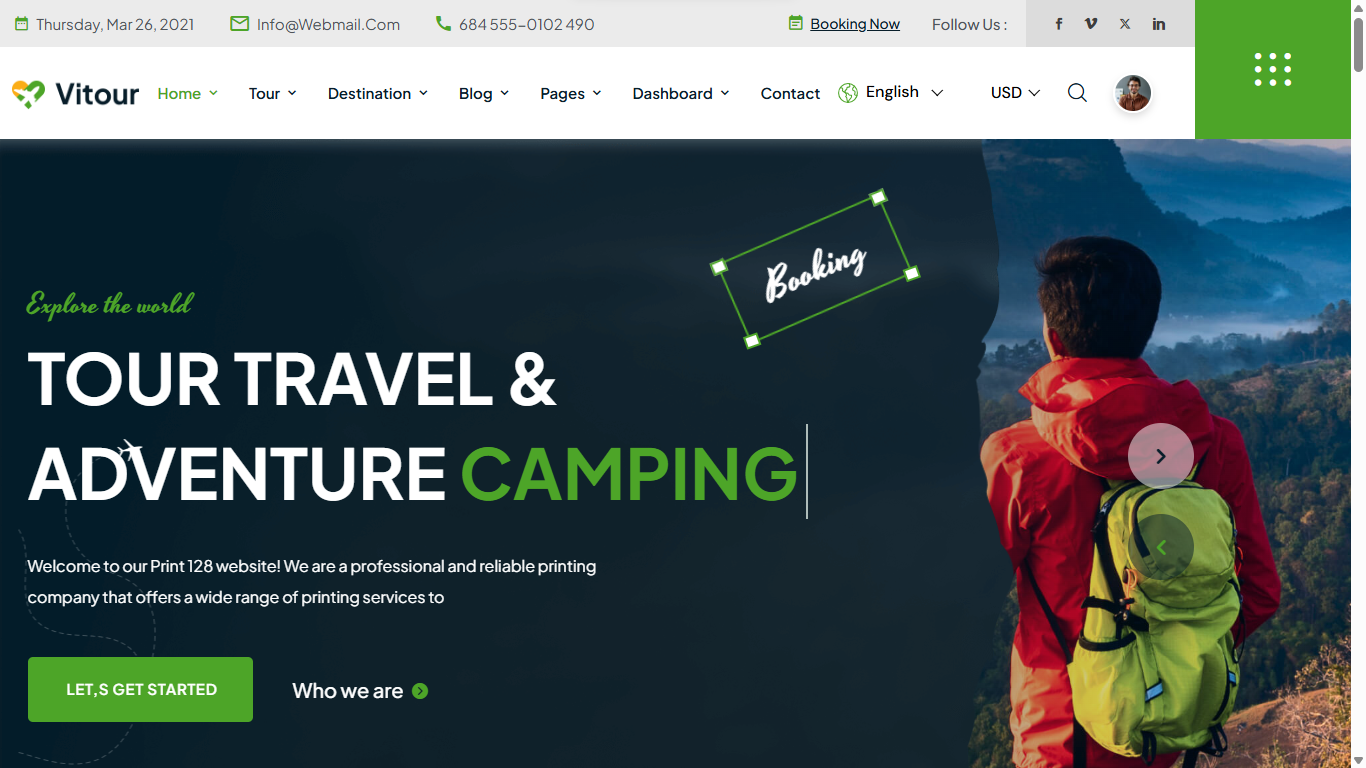
Task: Select the Contact menu item
Action: (790, 93)
